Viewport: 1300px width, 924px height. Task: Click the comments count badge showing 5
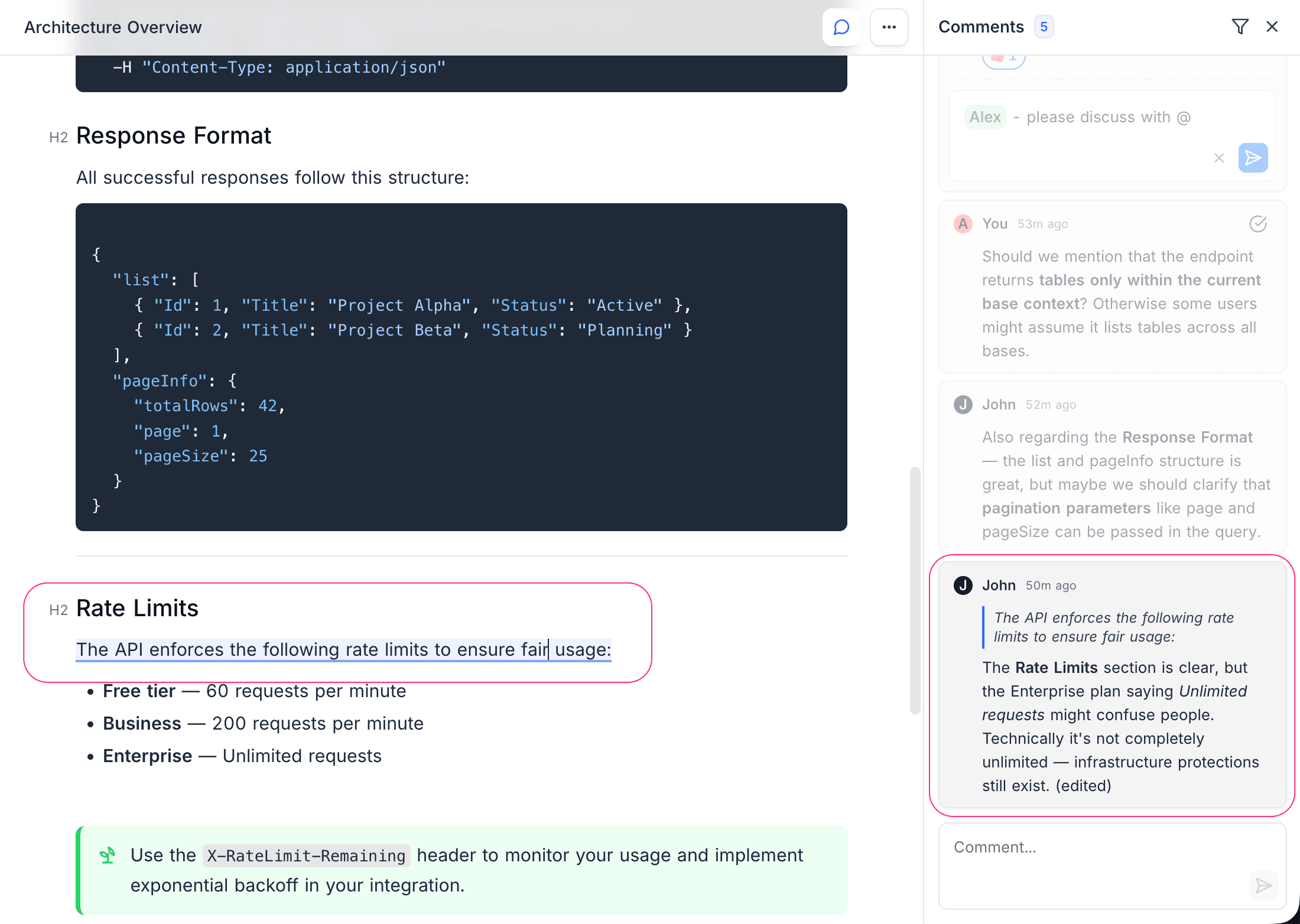point(1044,27)
